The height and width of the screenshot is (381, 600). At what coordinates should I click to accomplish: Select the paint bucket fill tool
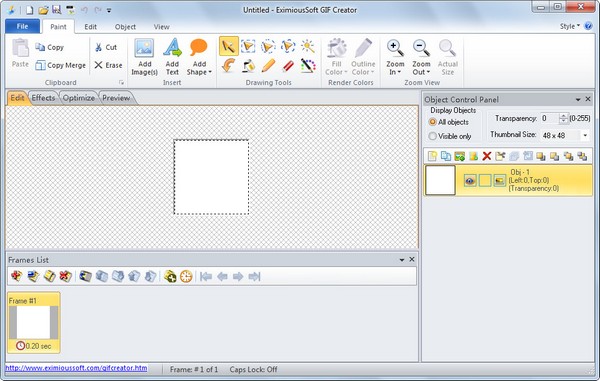[248, 66]
